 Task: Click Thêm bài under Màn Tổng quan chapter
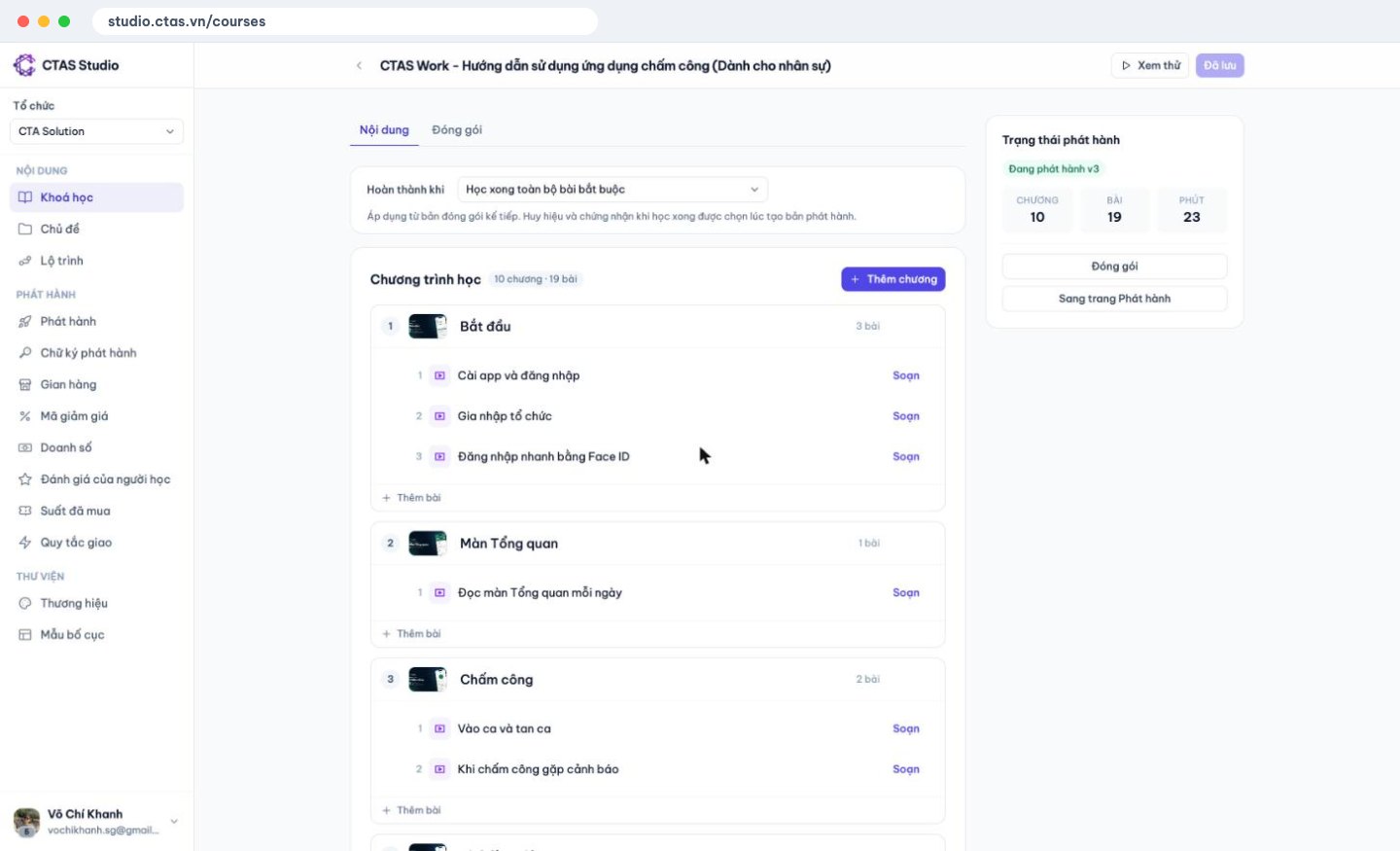click(411, 634)
